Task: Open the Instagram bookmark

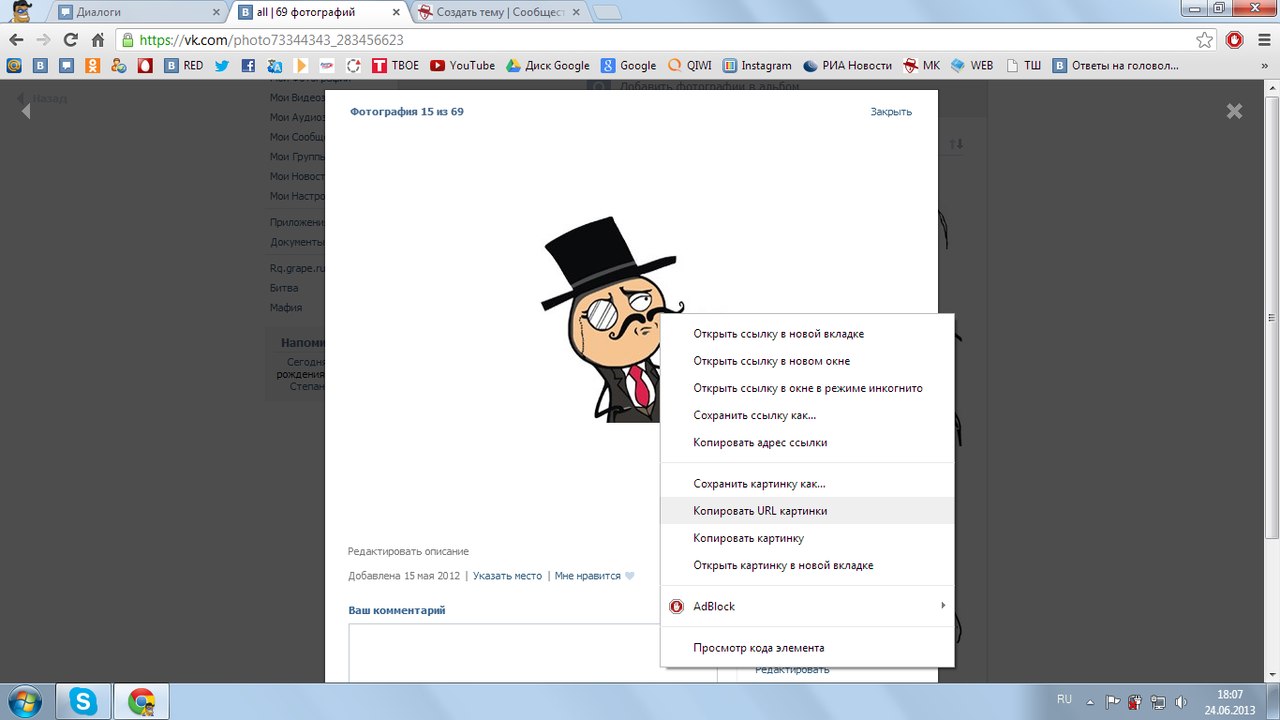Action: click(757, 66)
